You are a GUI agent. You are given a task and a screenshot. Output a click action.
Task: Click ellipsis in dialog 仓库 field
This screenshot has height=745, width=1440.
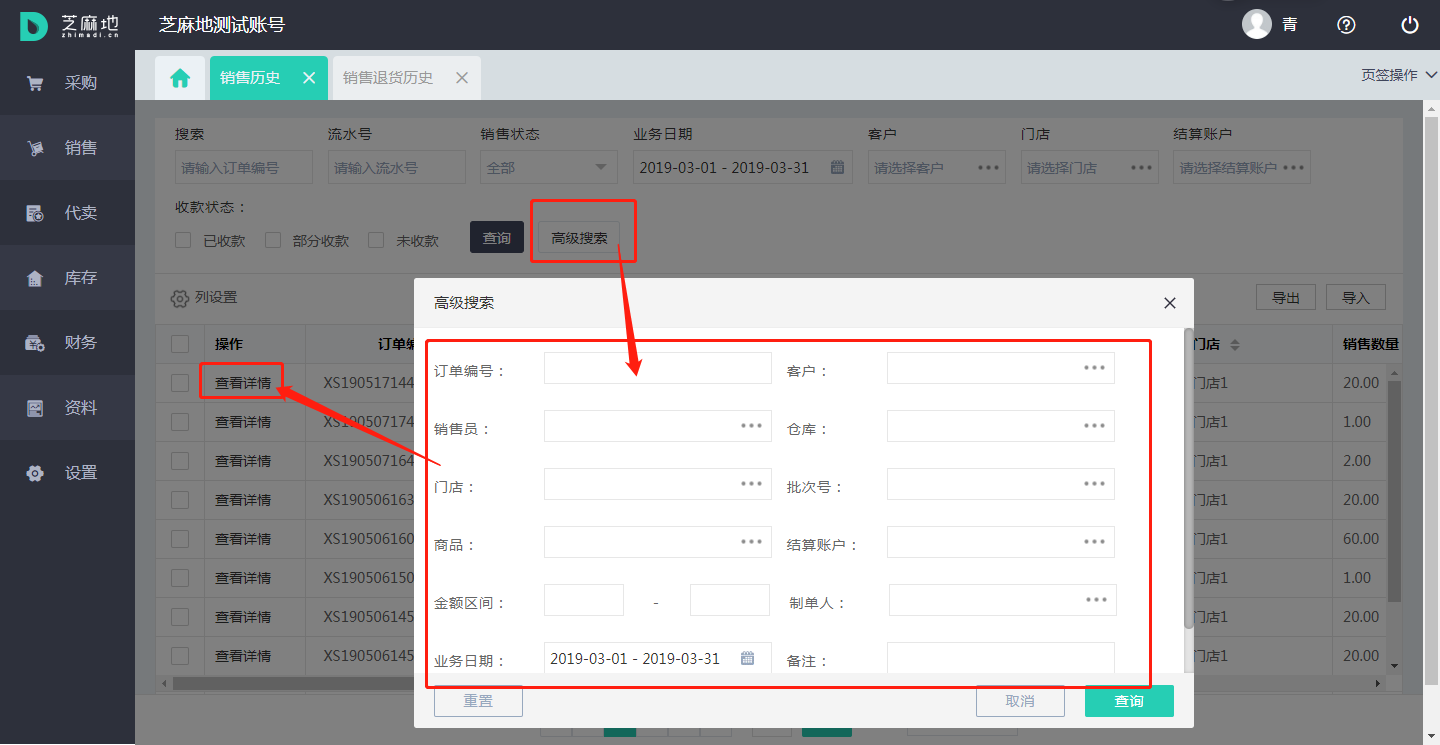pos(1095,426)
